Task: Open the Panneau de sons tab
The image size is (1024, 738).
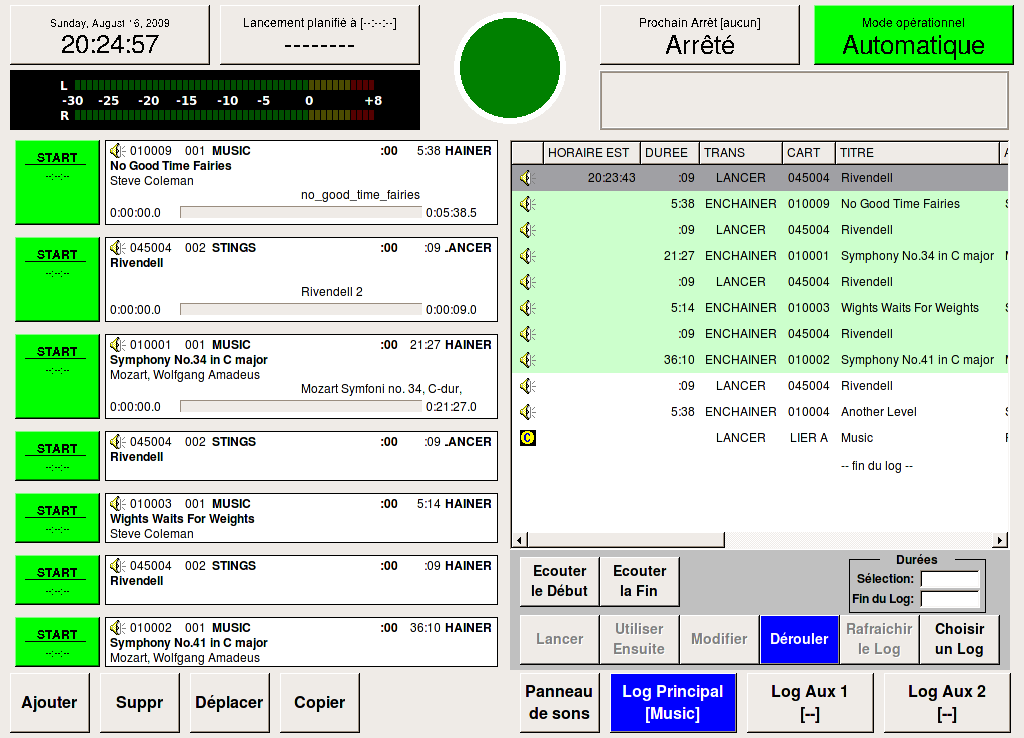Action: pos(559,702)
